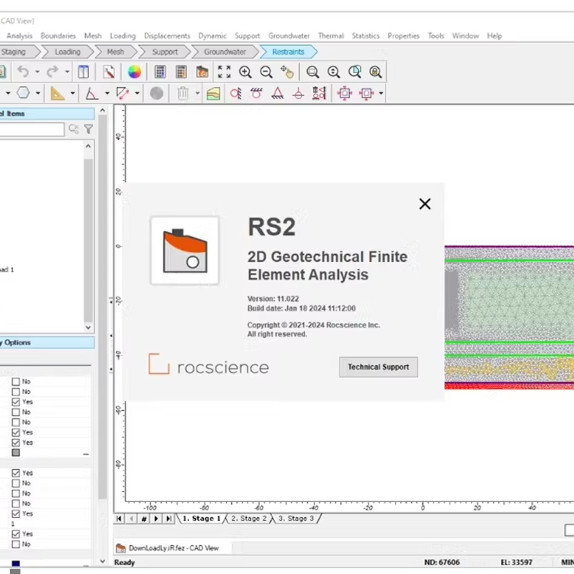Switch to the Restraints workflow tab

[288, 52]
